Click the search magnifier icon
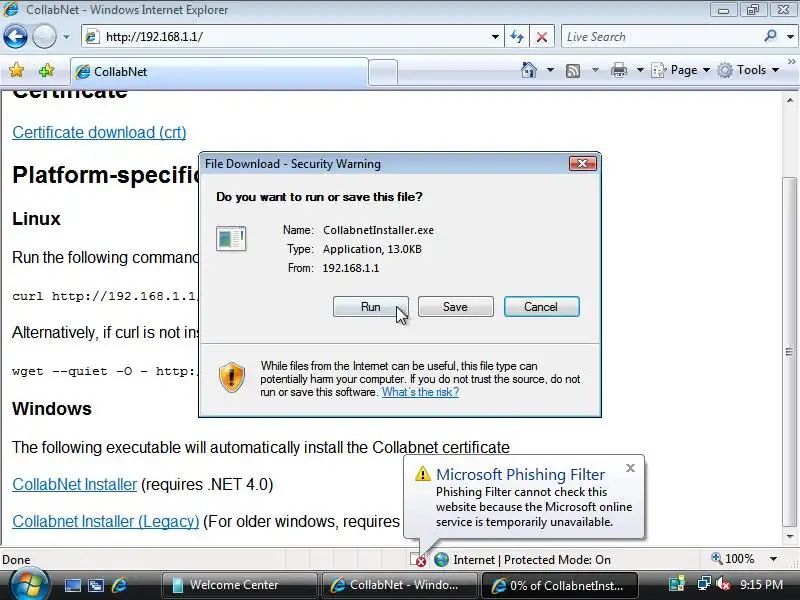800x600 pixels. click(x=770, y=36)
